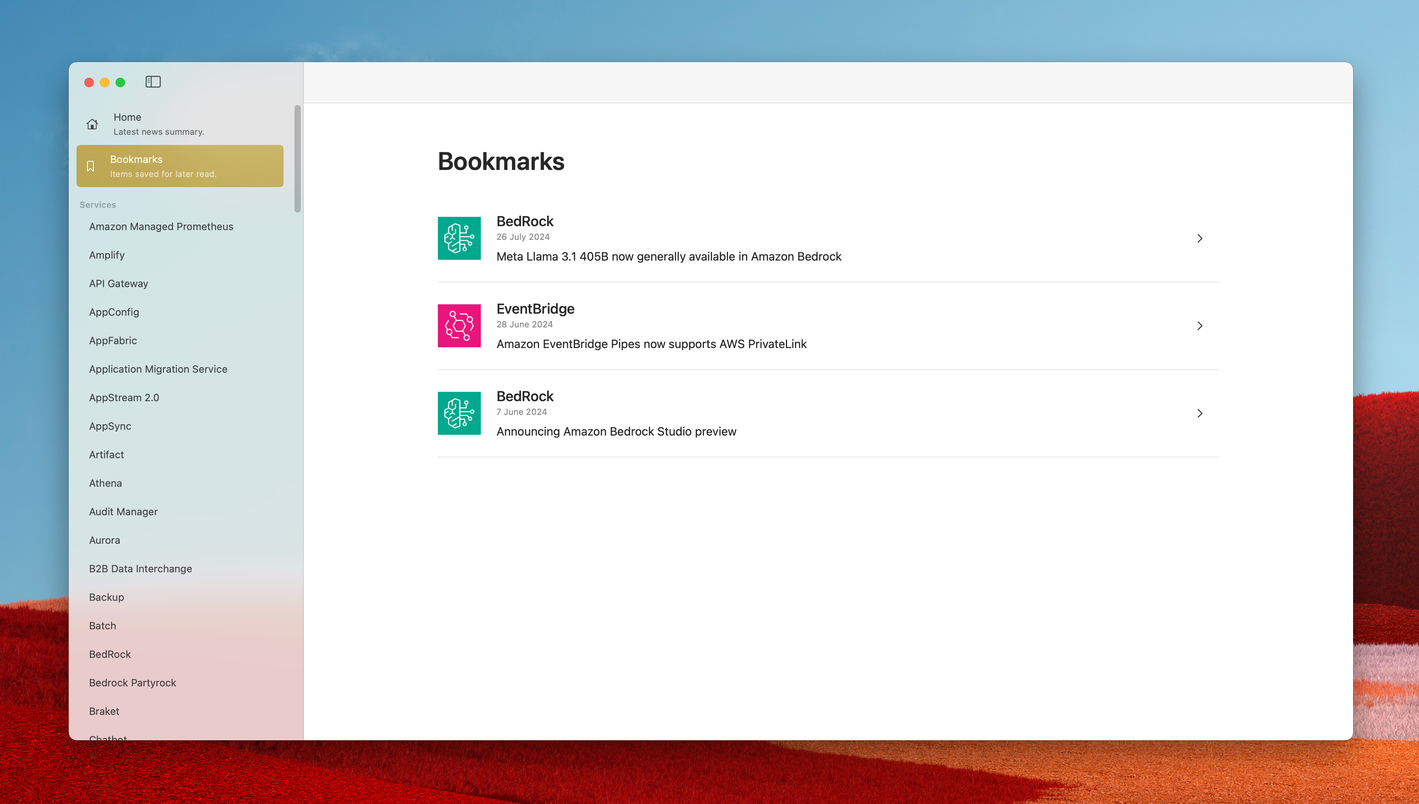Select API Gateway in the sidebar
Viewport: 1419px width, 804px height.
point(119,284)
